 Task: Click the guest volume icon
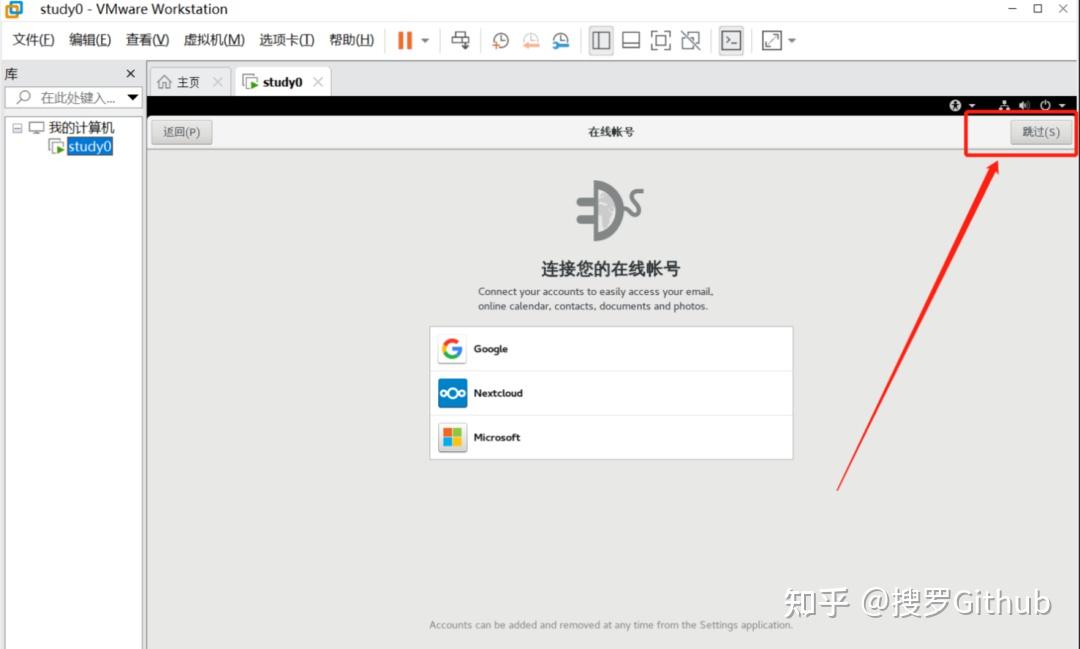pyautogui.click(x=1024, y=105)
